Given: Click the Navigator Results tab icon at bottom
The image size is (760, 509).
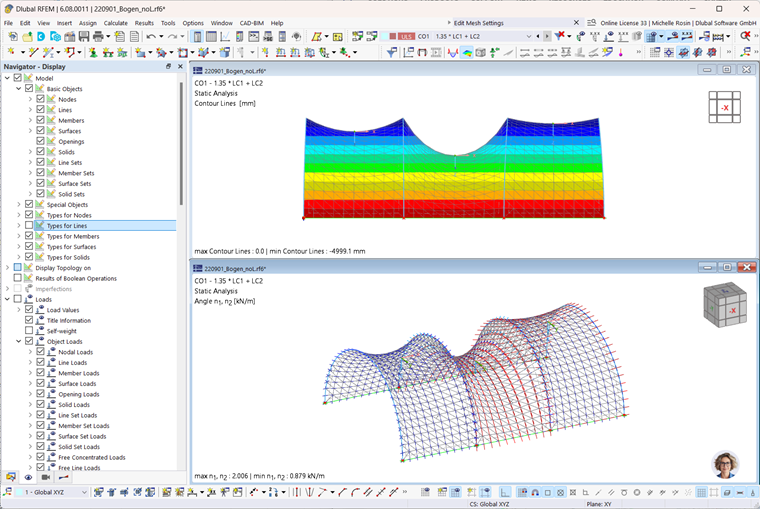Looking at the screenshot, I should pyautogui.click(x=63, y=477).
